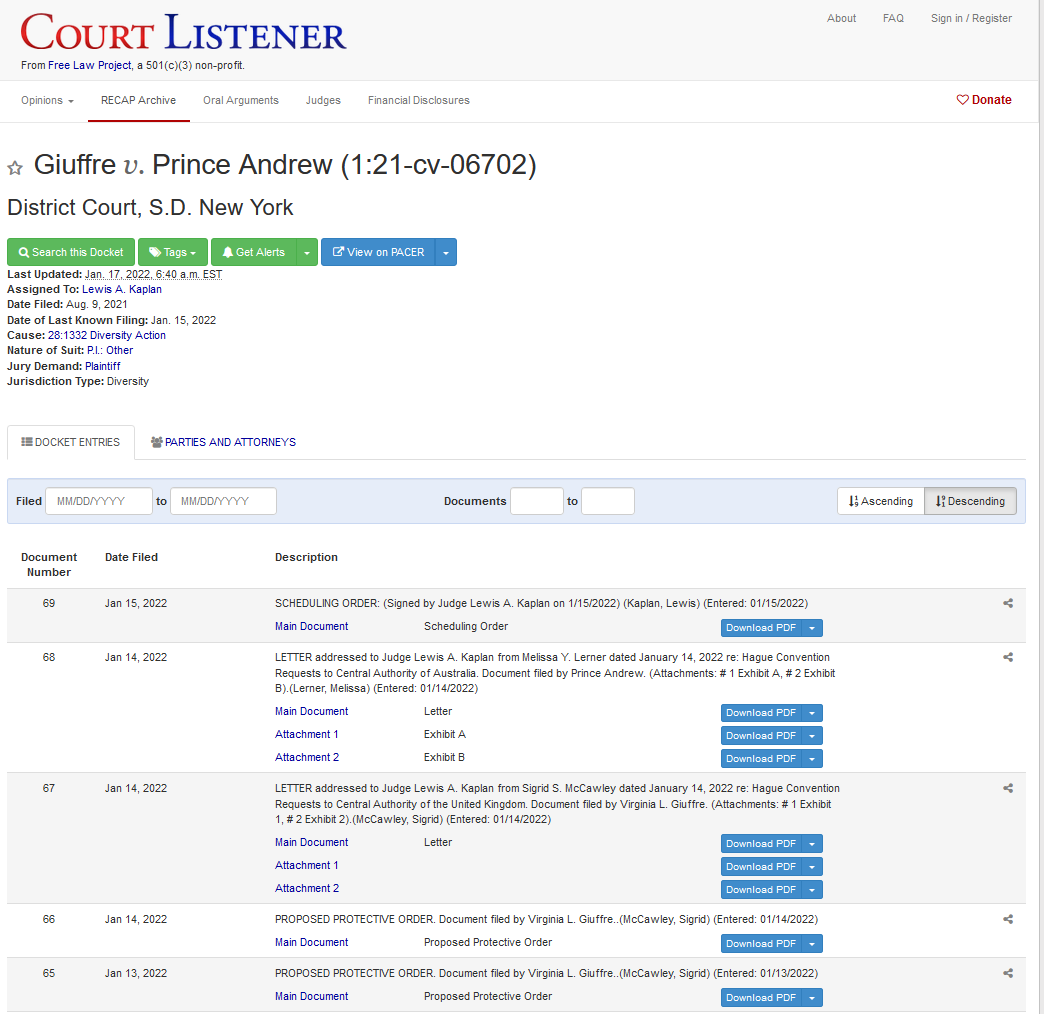Open the Tags dropdown
1044x1014 pixels.
[x=173, y=252]
